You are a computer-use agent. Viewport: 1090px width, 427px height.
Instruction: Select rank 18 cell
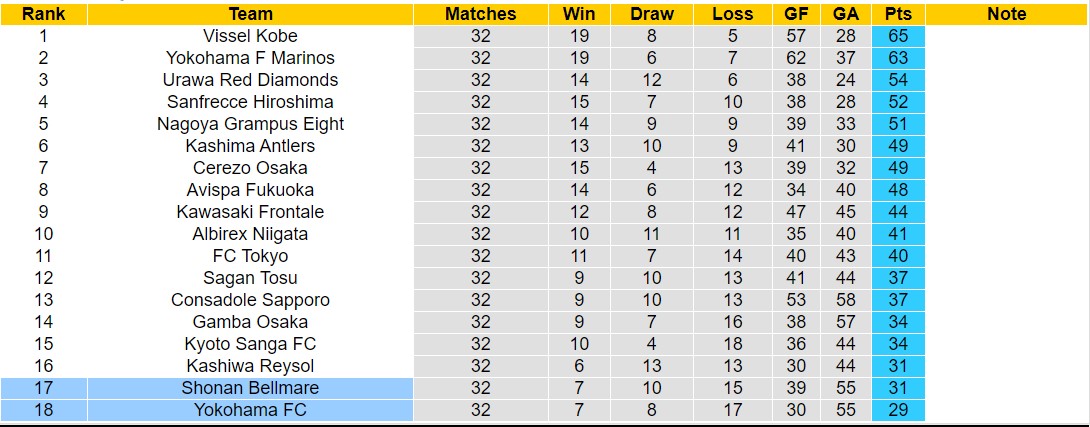click(x=43, y=410)
